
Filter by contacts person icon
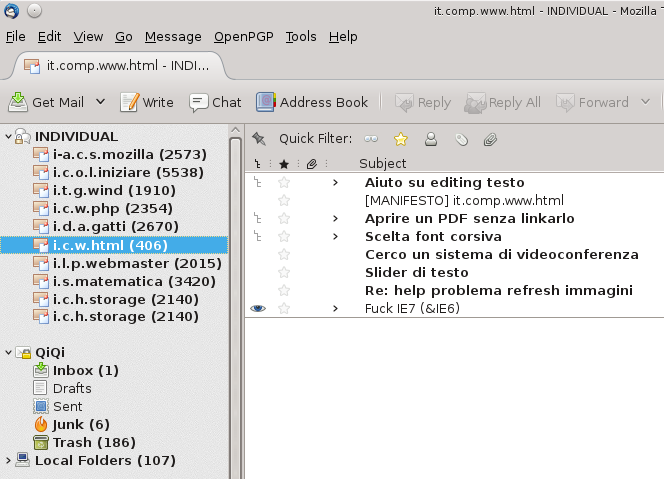[431, 139]
